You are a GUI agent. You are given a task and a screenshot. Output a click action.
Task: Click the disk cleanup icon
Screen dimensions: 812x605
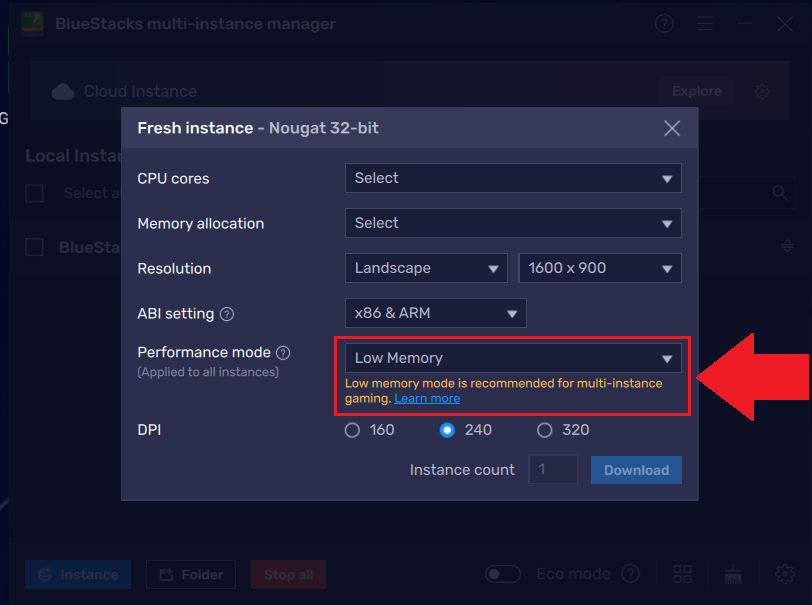click(733, 574)
